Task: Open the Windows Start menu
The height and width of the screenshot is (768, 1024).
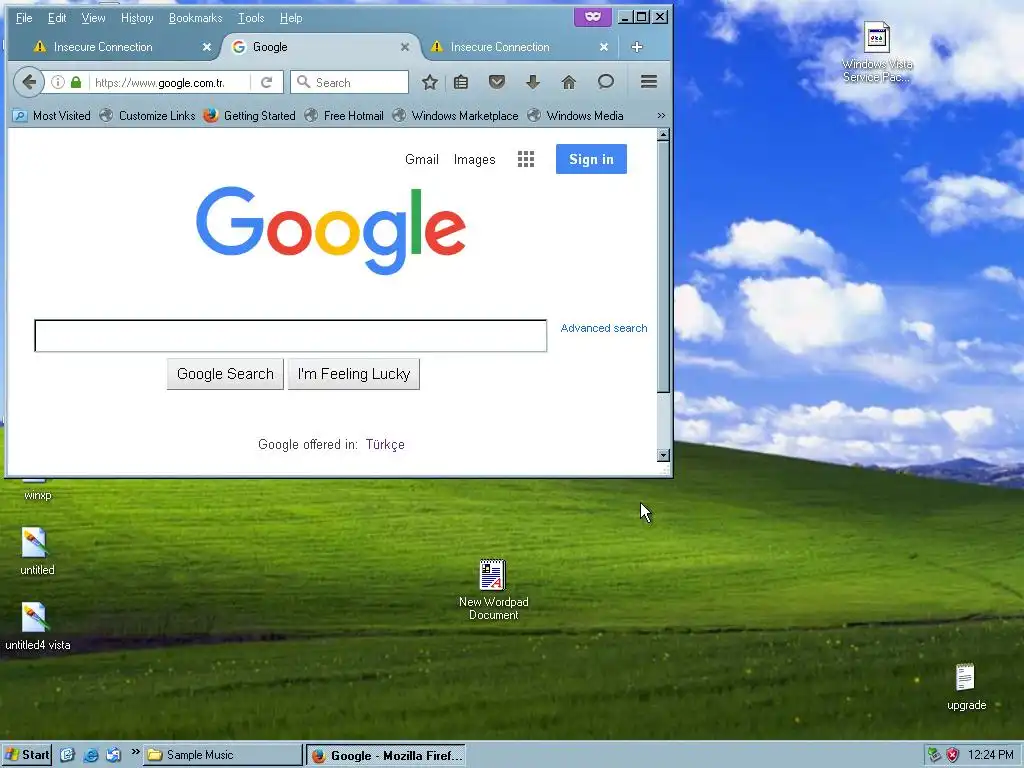Action: [x=27, y=755]
